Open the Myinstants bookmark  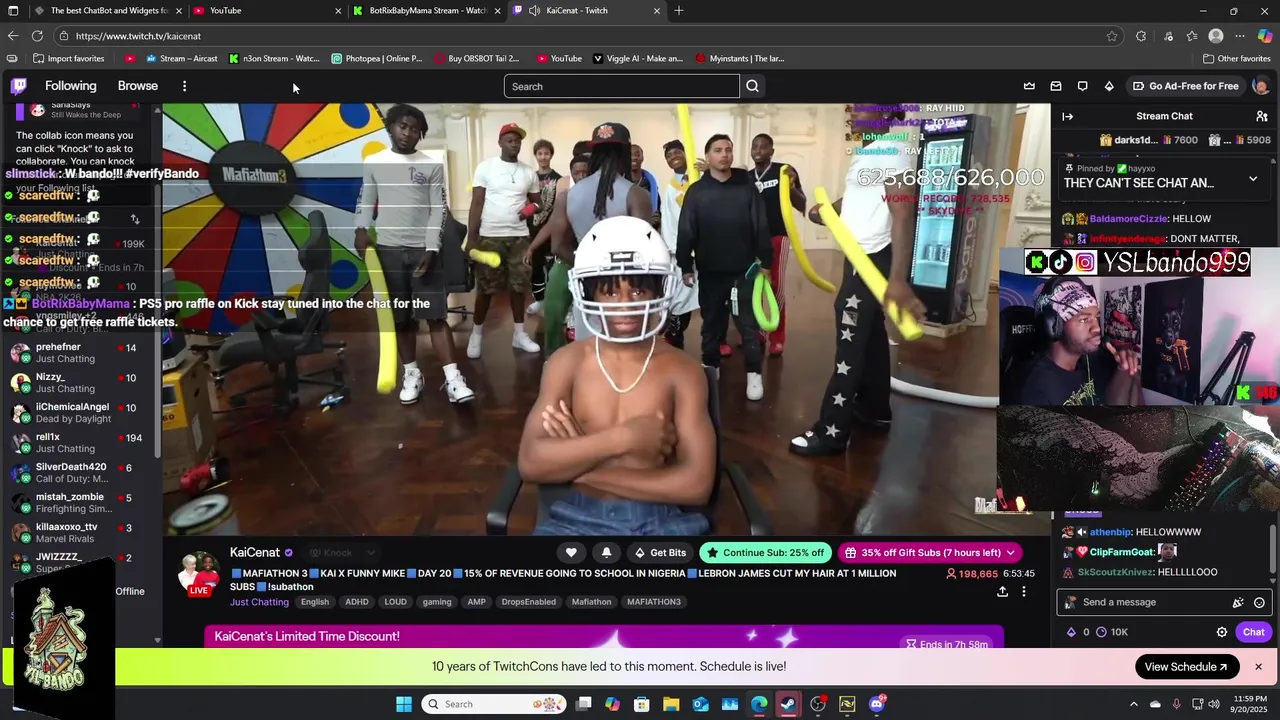(740, 58)
